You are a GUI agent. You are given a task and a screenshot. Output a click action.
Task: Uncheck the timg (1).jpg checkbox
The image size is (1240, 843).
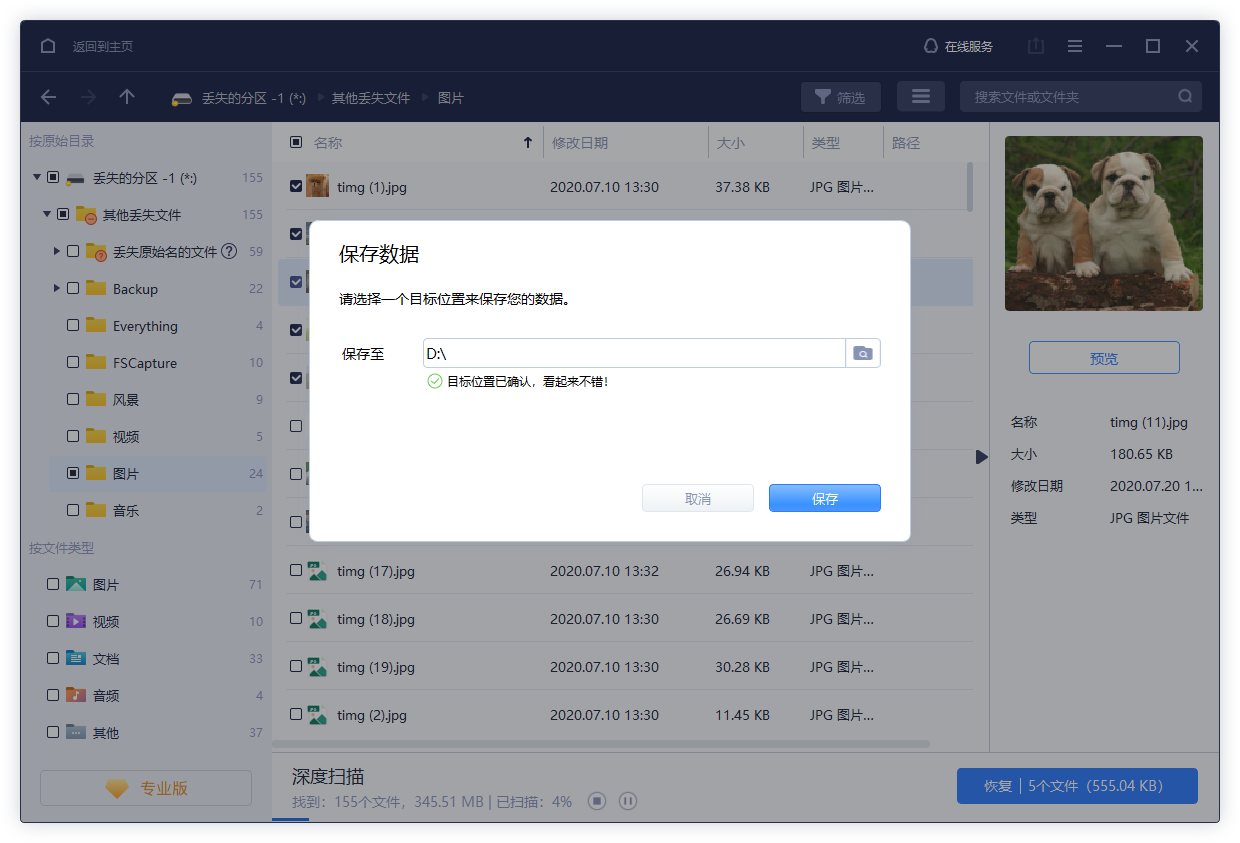click(x=296, y=186)
